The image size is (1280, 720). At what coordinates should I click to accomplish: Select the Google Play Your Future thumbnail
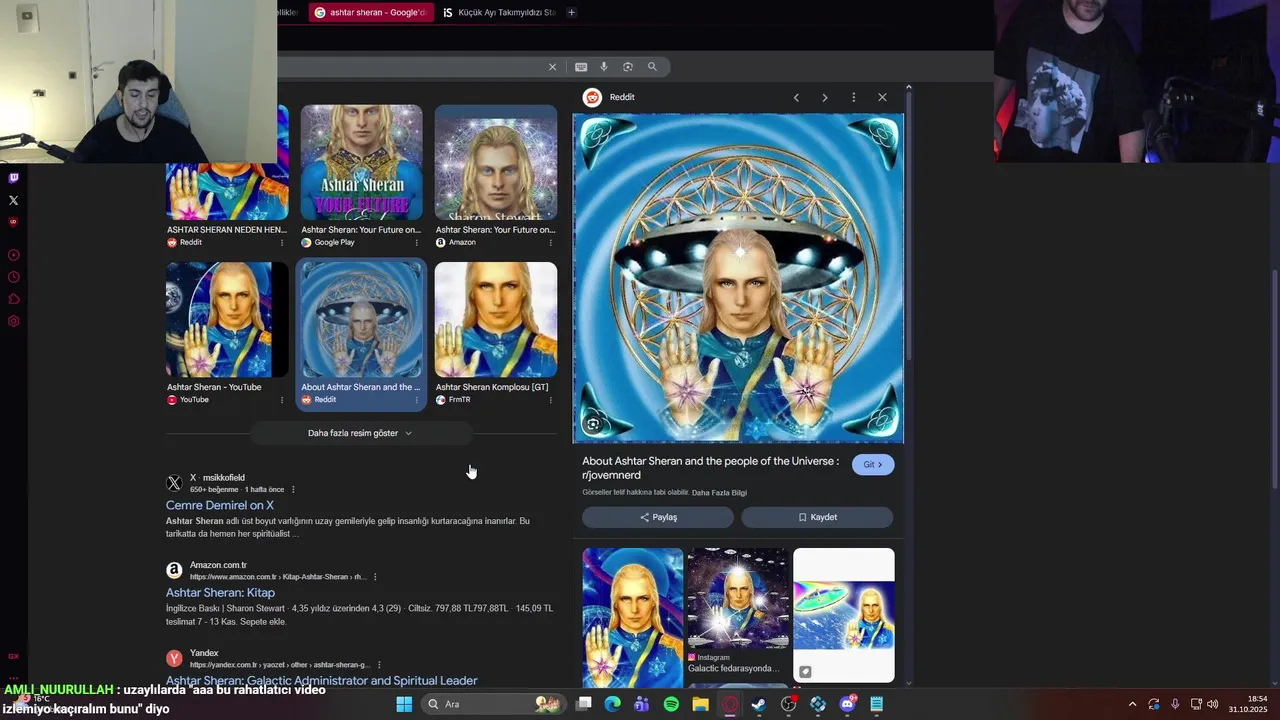pyautogui.click(x=362, y=162)
